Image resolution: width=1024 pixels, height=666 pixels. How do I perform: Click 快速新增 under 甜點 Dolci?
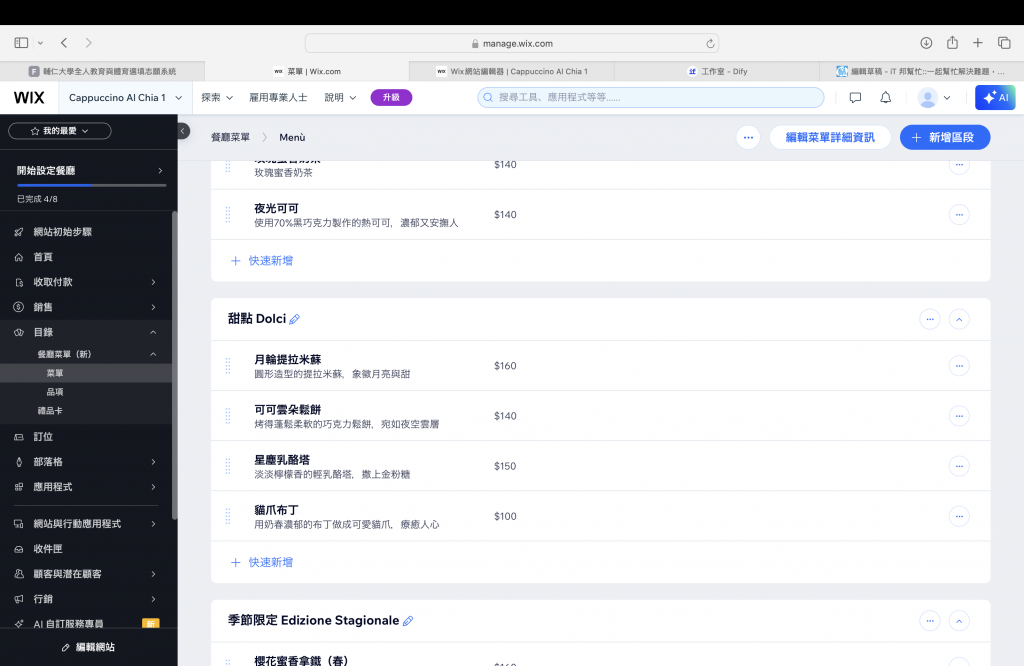point(263,562)
